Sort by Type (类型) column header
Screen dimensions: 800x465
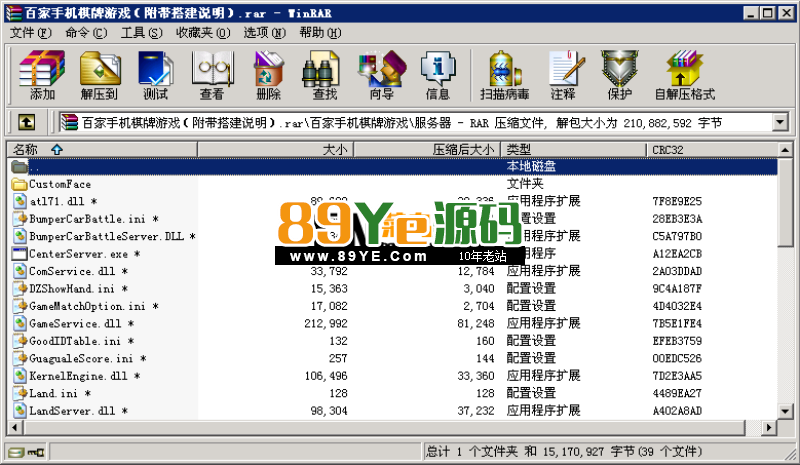pyautogui.click(x=573, y=150)
